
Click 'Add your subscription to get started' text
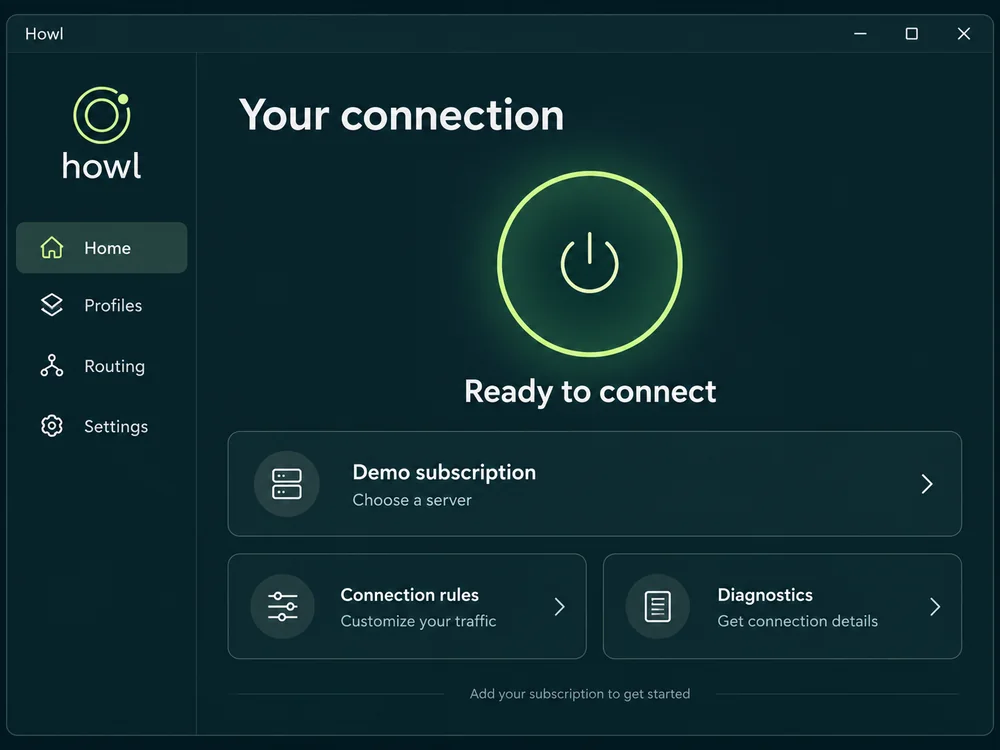coord(580,693)
